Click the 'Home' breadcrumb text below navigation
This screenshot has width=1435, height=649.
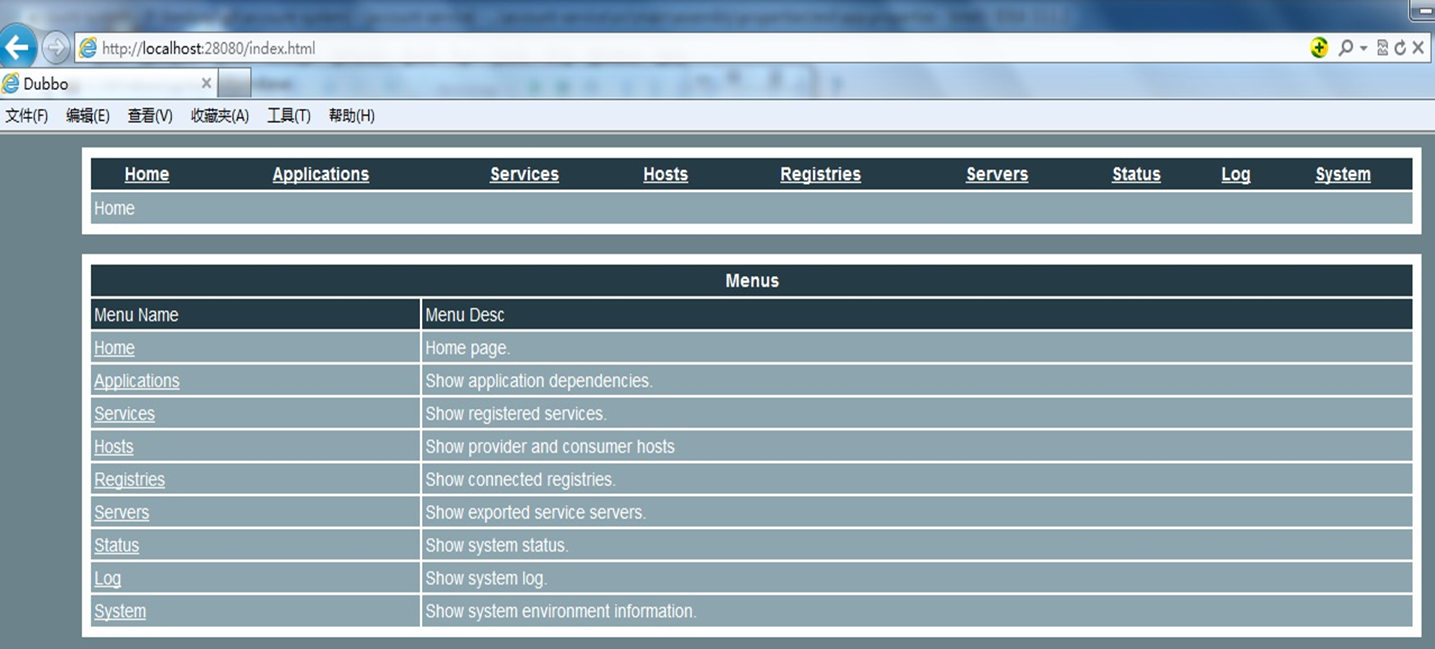tap(114, 208)
